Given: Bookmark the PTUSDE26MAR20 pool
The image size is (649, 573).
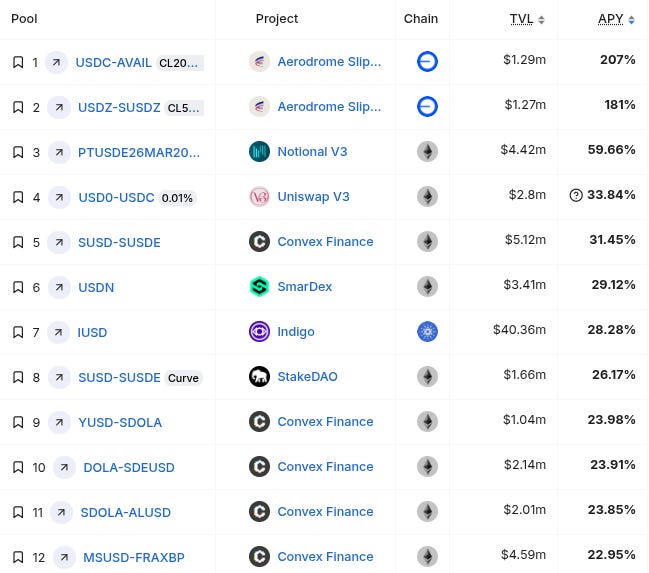Looking at the screenshot, I should [x=18, y=152].
